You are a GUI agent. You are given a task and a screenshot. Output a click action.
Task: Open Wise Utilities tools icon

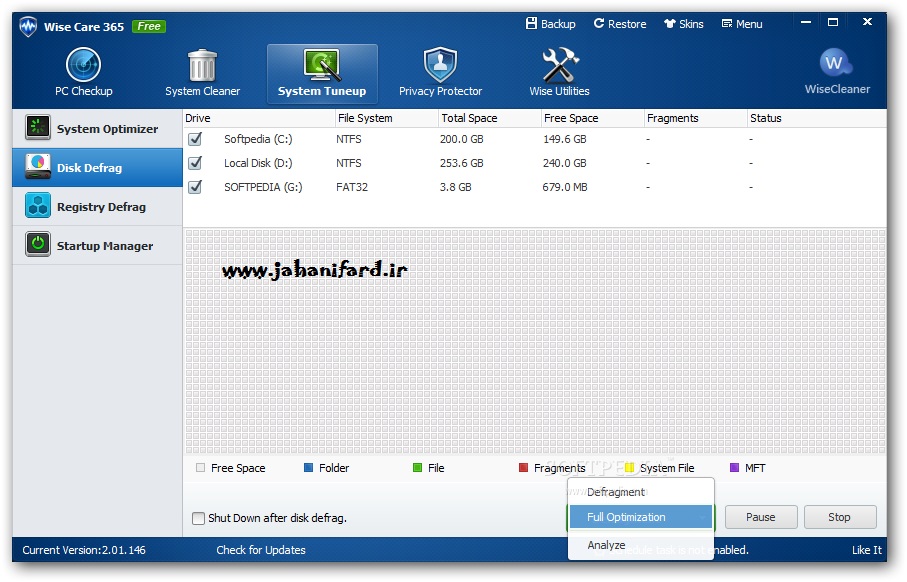pyautogui.click(x=559, y=66)
